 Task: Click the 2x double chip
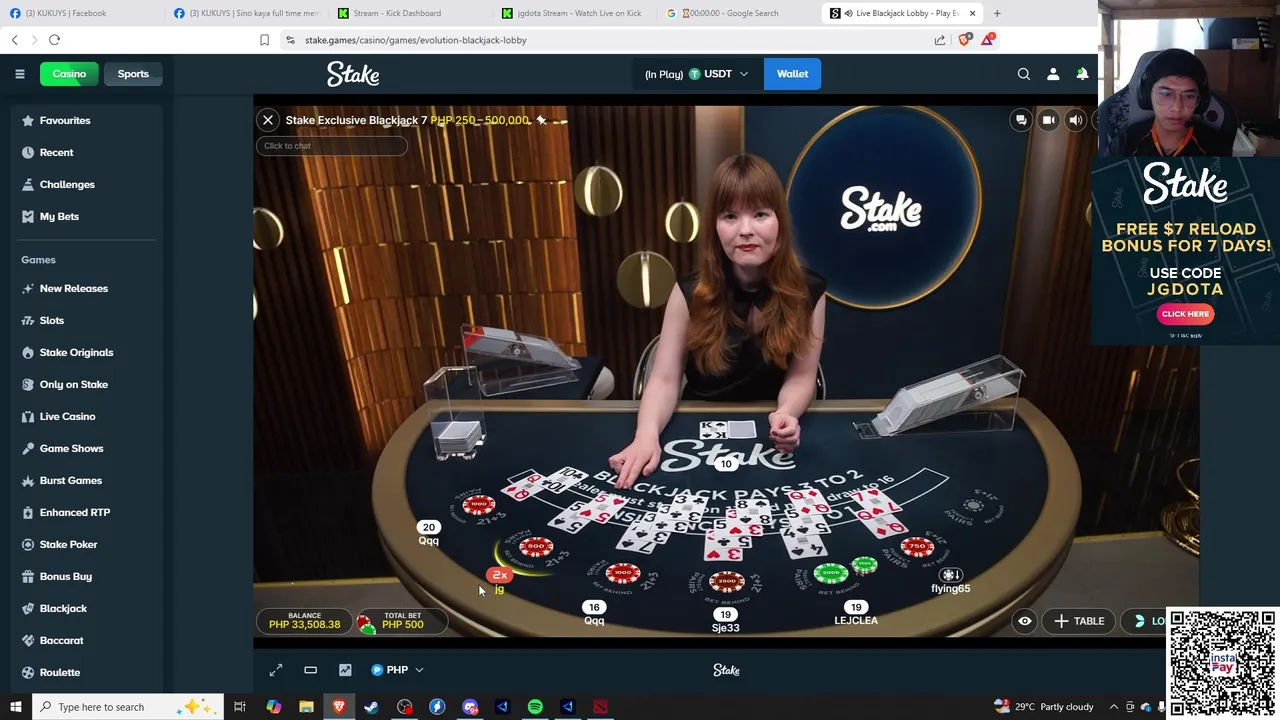499,575
